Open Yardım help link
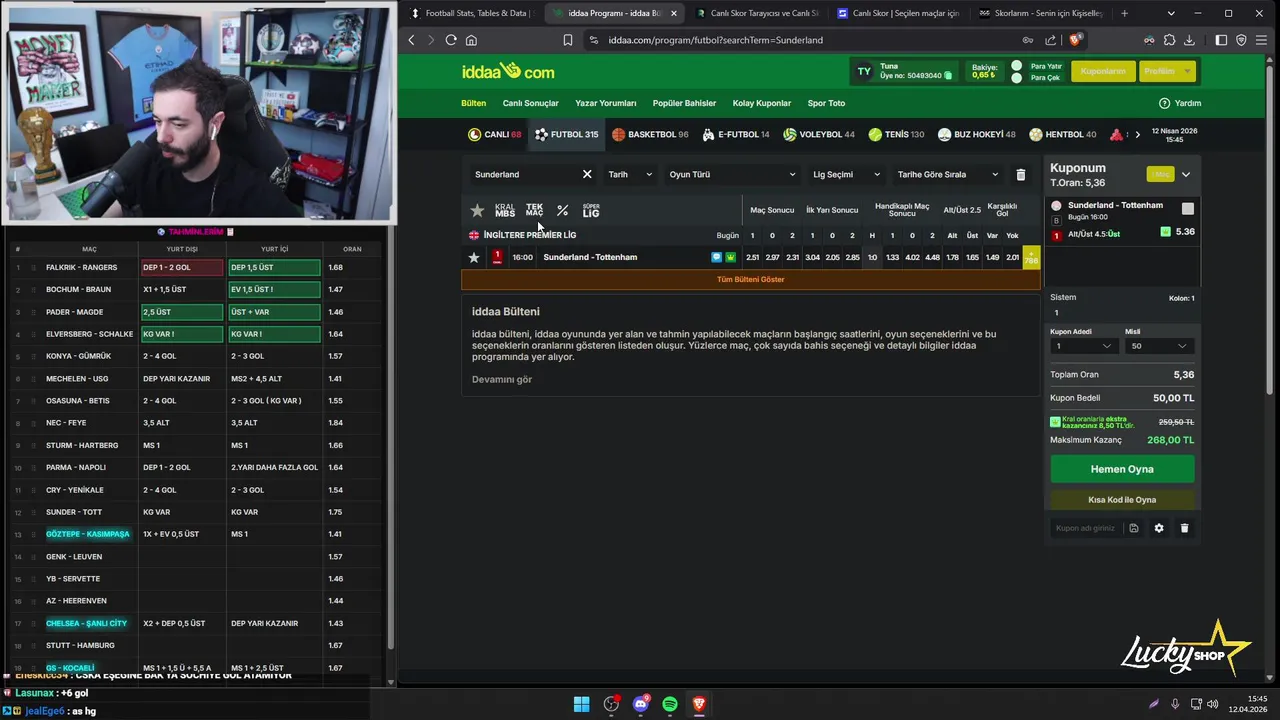This screenshot has height=720, width=1280. coord(1180,103)
